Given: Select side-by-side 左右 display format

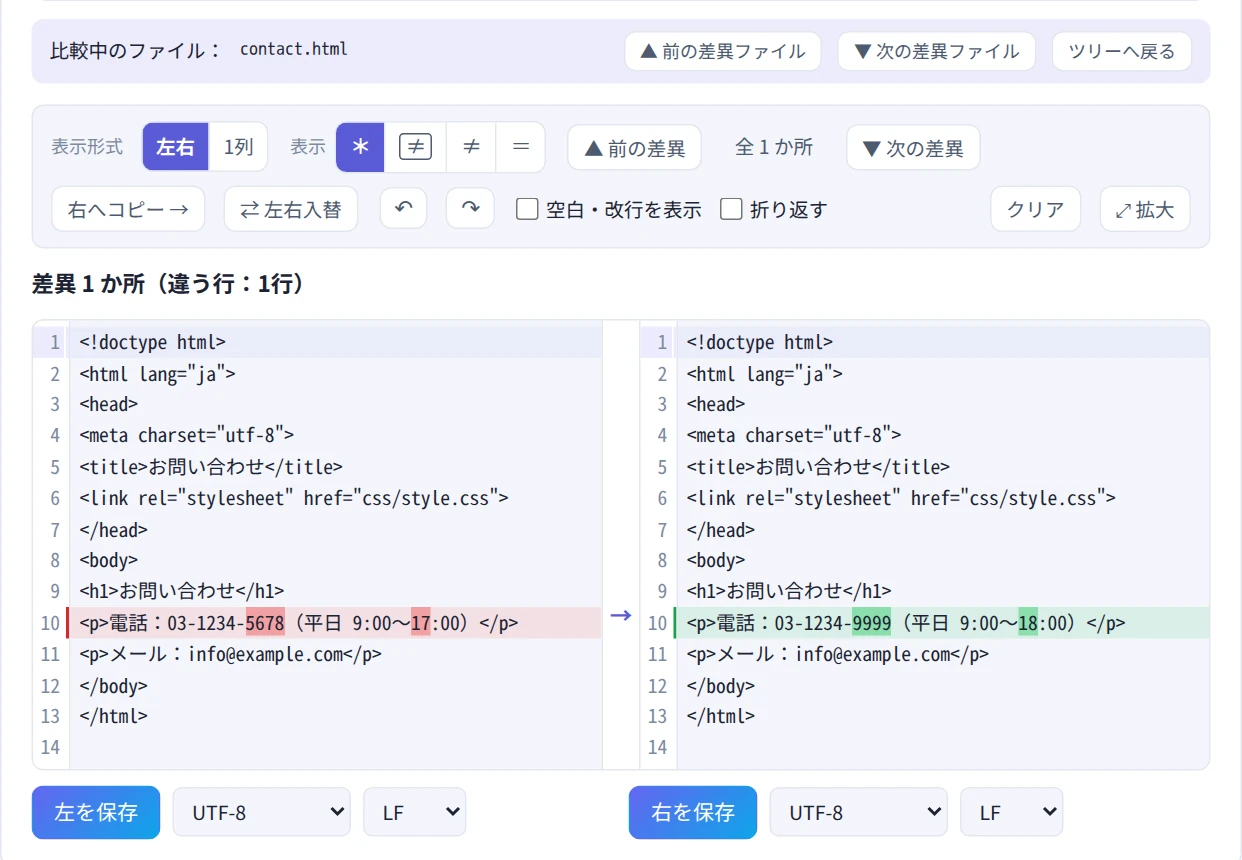Looking at the screenshot, I should pyautogui.click(x=175, y=147).
